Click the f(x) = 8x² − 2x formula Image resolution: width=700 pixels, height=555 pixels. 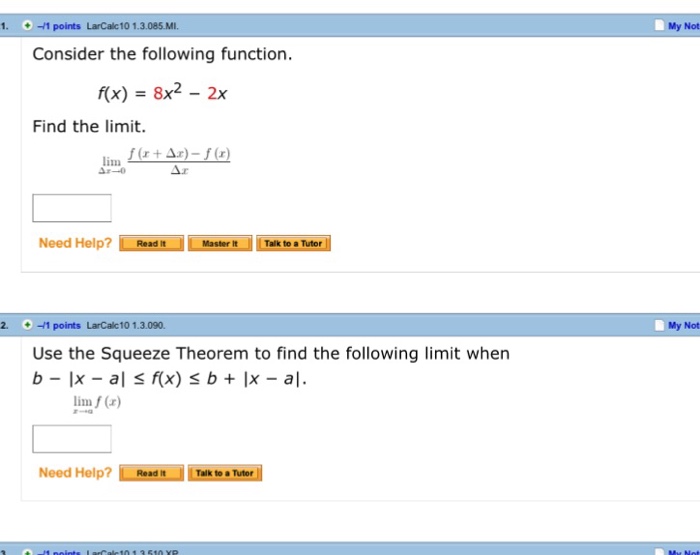[162, 95]
